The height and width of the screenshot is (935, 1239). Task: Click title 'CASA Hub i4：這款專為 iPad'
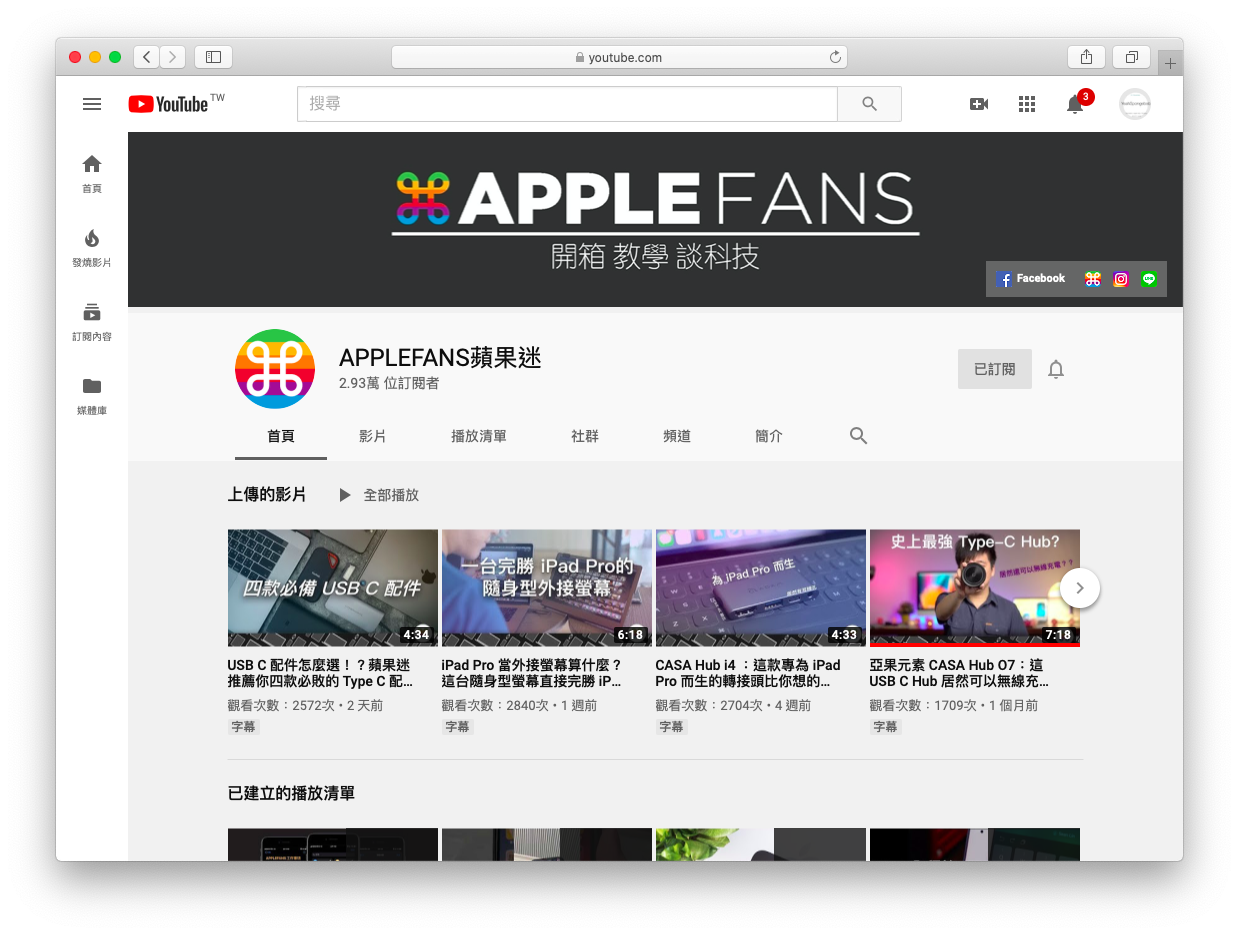pos(748,673)
